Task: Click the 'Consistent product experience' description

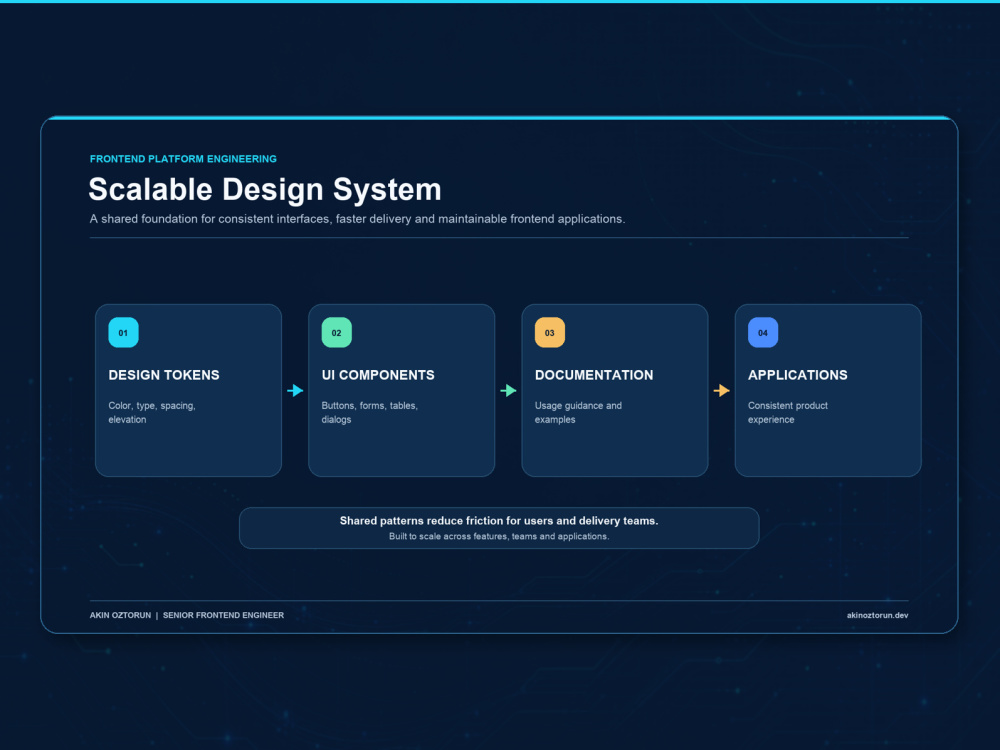Action: (788, 413)
